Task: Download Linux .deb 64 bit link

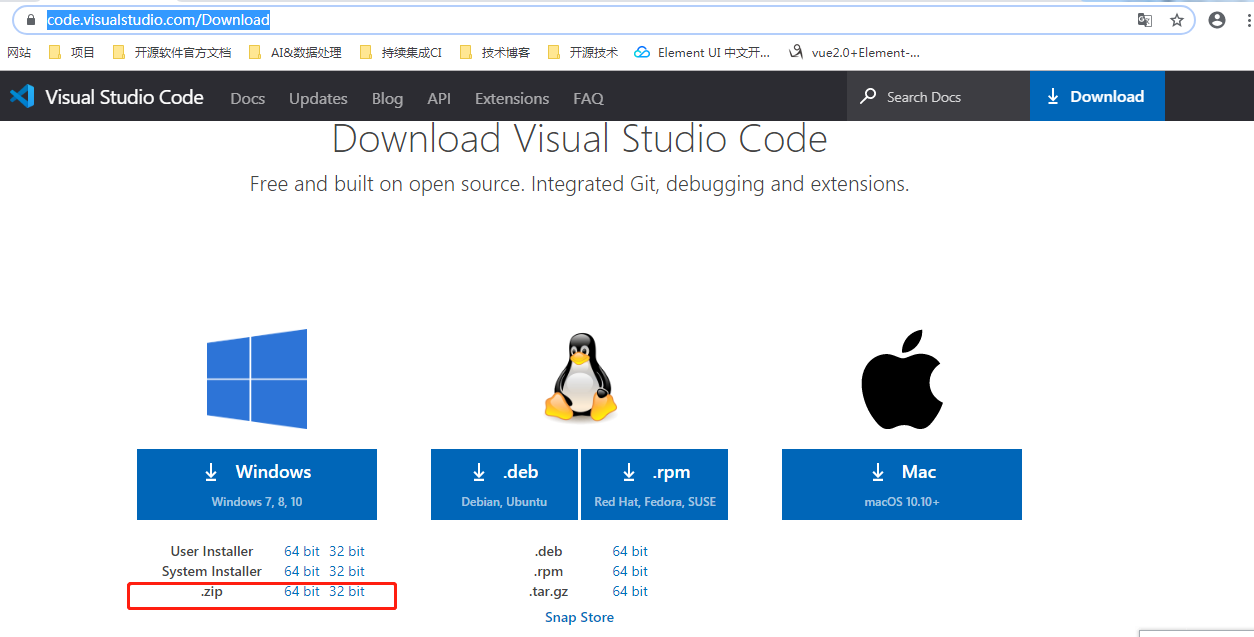Action: point(630,551)
